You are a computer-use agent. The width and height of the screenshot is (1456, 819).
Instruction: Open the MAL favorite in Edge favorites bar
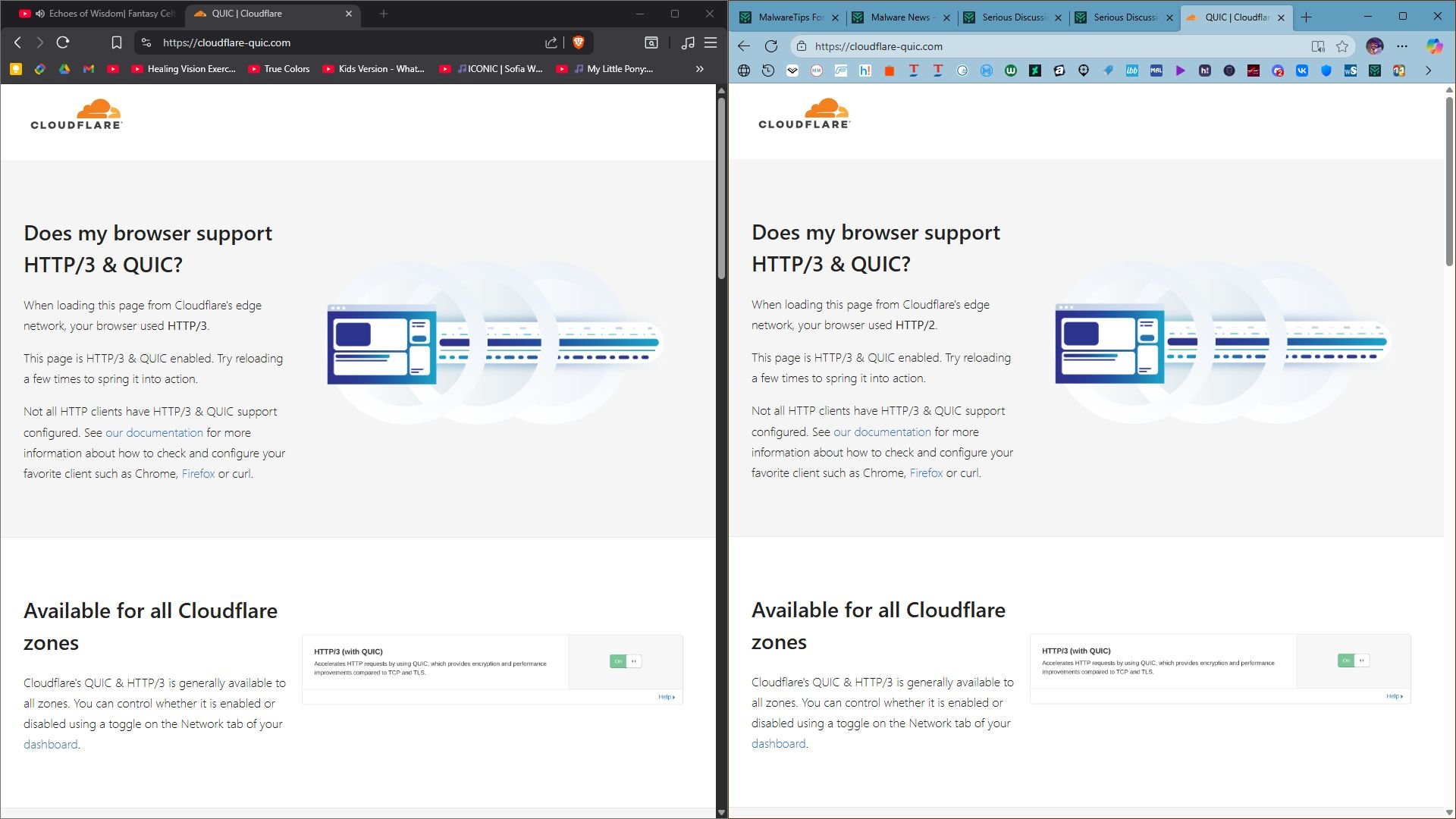tap(1156, 71)
